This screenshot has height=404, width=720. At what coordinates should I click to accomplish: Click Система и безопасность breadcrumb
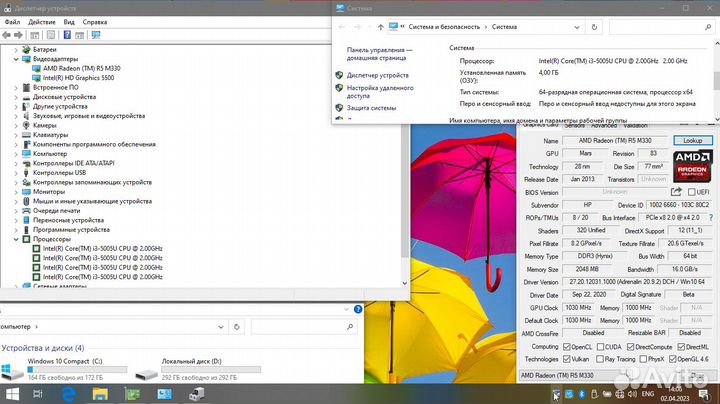coord(444,27)
